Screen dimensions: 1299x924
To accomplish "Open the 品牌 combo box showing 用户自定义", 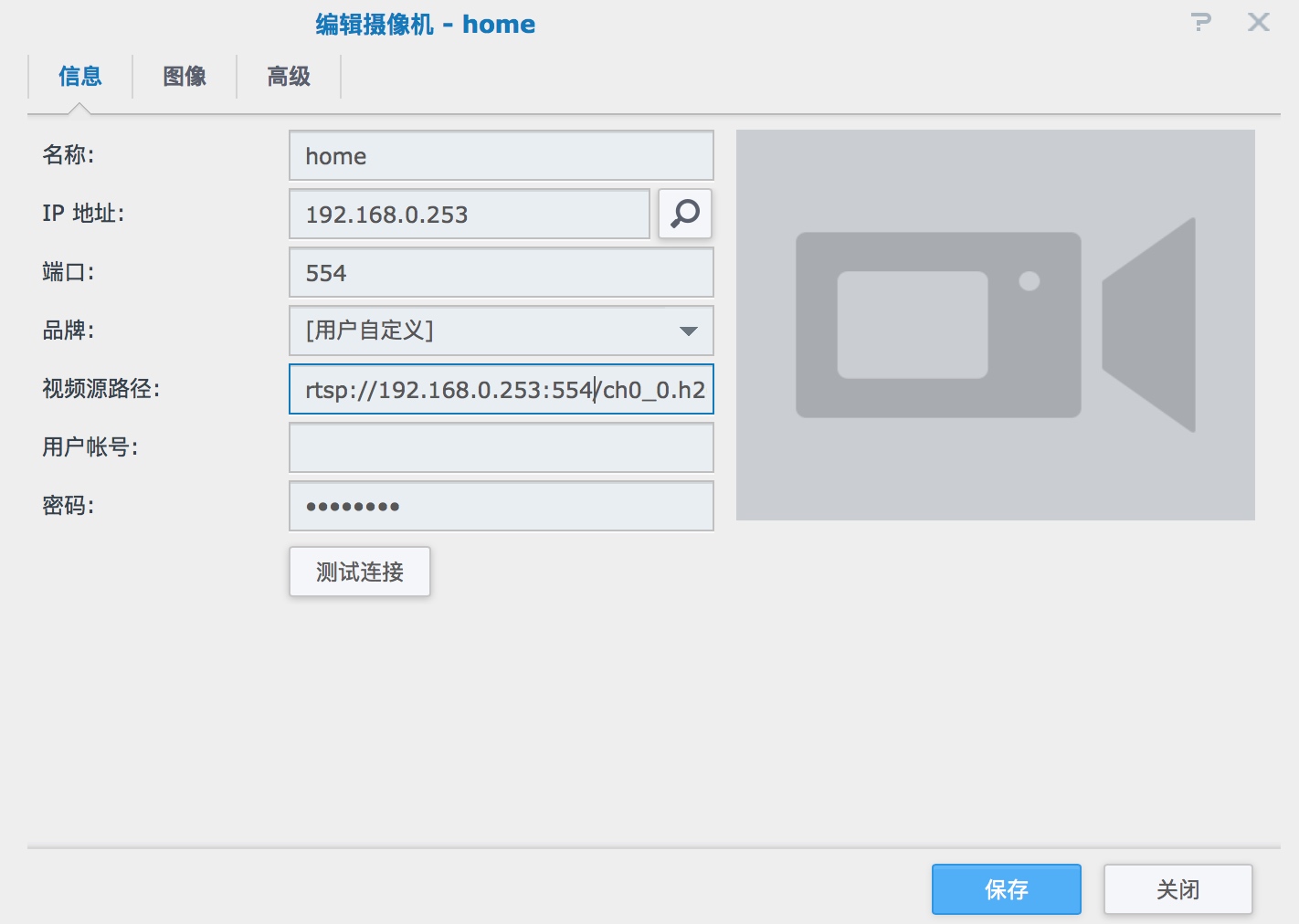I will pyautogui.click(x=502, y=331).
